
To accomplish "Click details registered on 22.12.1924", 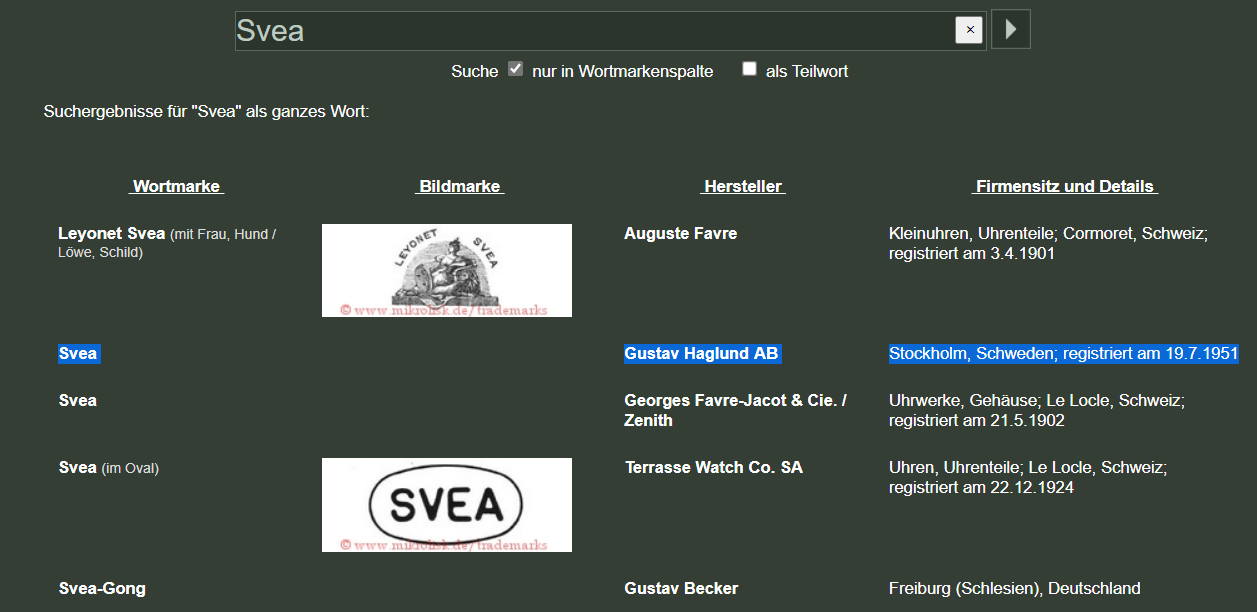I will pos(1028,477).
